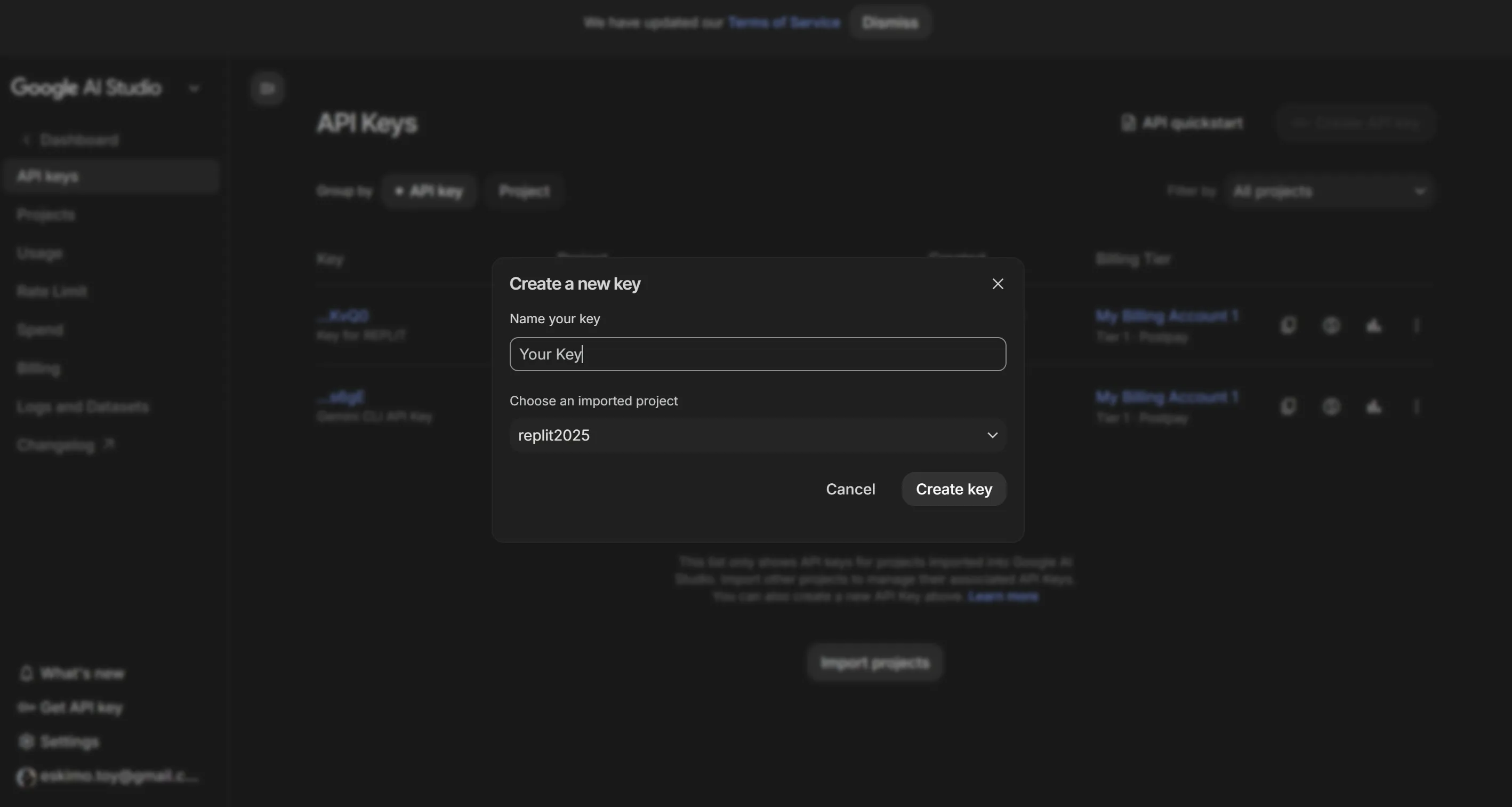Open What's new notifications
This screenshot has height=807, width=1512.
pos(71,673)
